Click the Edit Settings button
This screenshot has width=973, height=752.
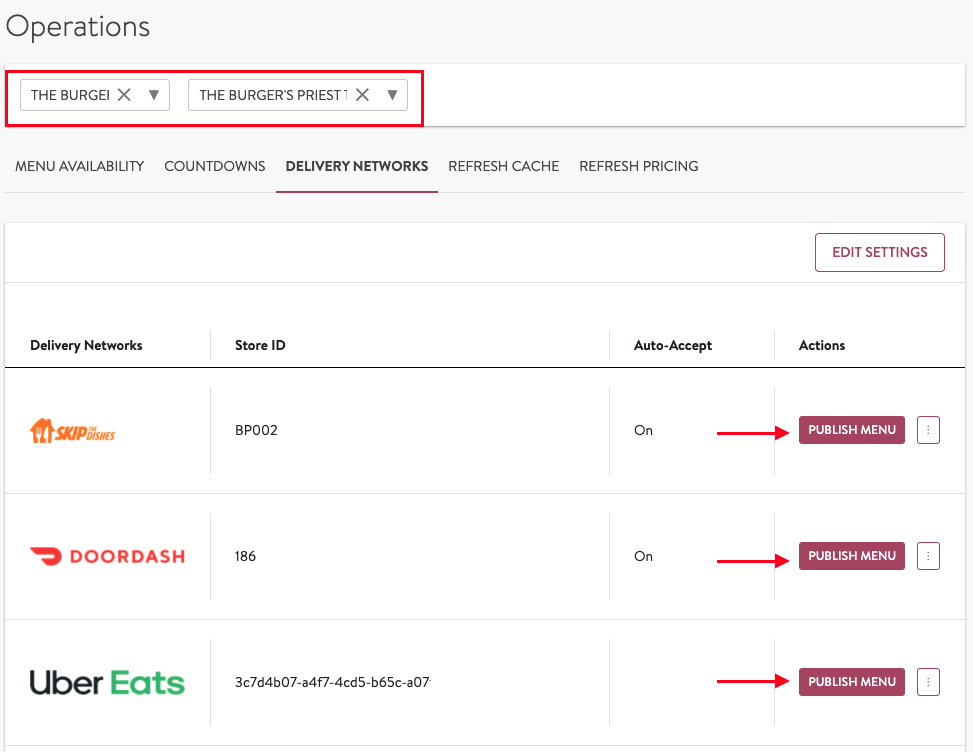[880, 252]
